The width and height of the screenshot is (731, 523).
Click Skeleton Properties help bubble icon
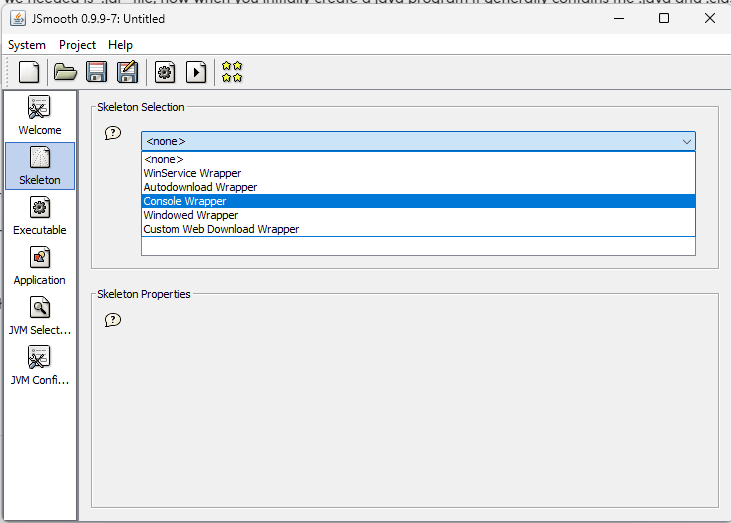pyautogui.click(x=113, y=320)
